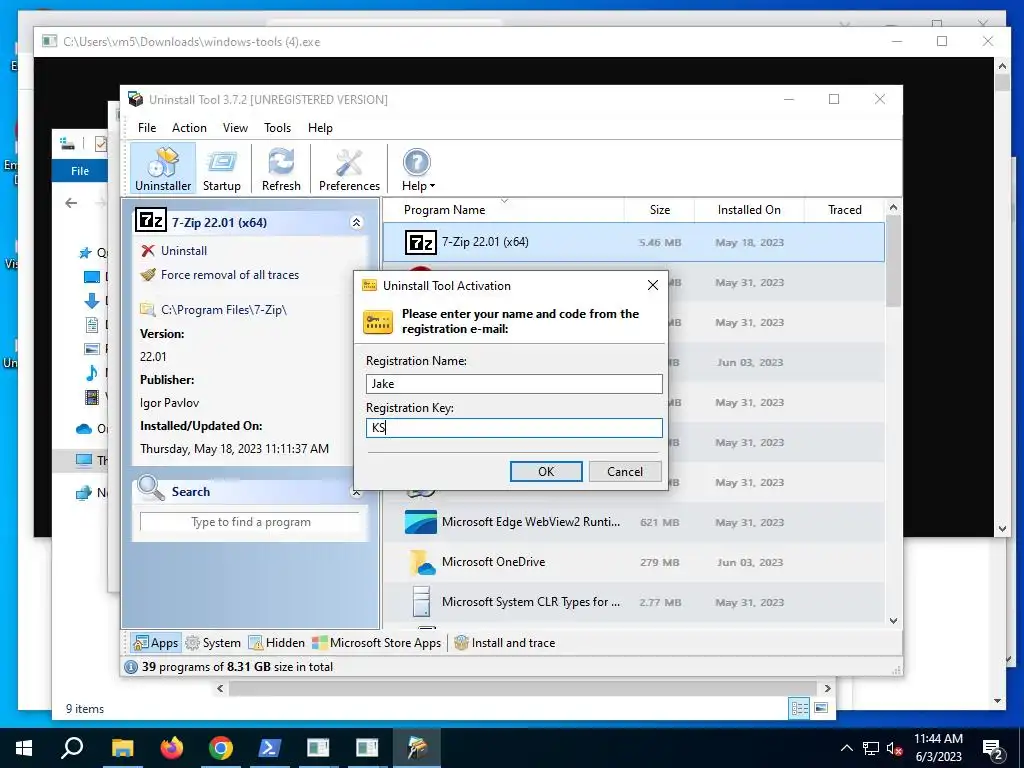The image size is (1024, 768).
Task: Choose Force removal of all traces
Action: point(220,275)
